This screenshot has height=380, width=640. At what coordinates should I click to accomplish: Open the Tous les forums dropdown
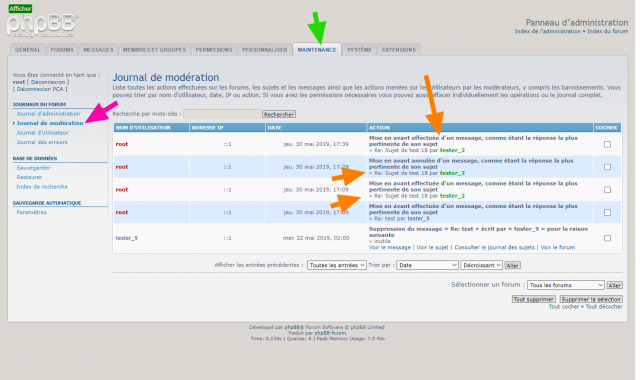(566, 285)
